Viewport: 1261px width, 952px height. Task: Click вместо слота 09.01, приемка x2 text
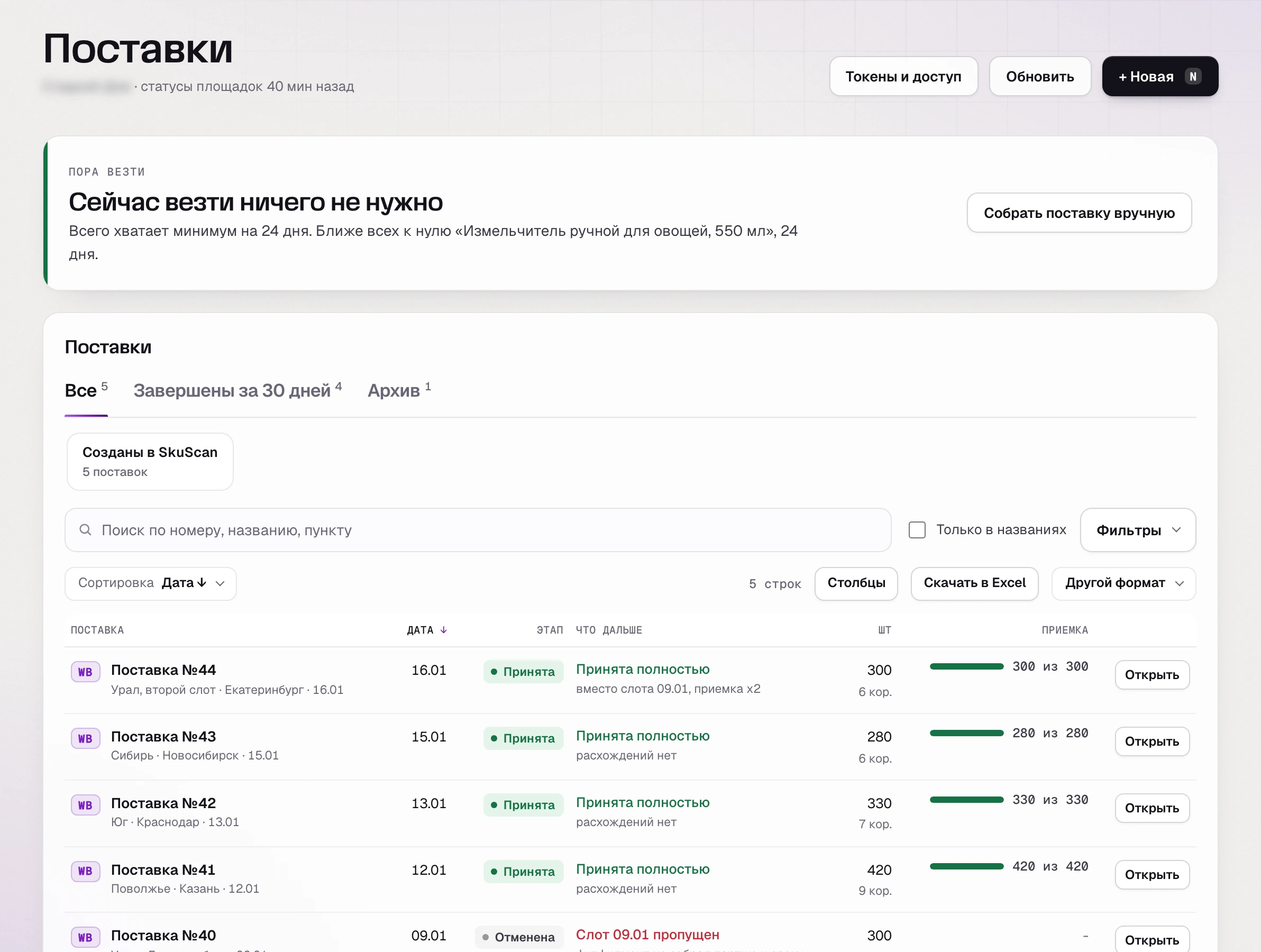(x=668, y=689)
